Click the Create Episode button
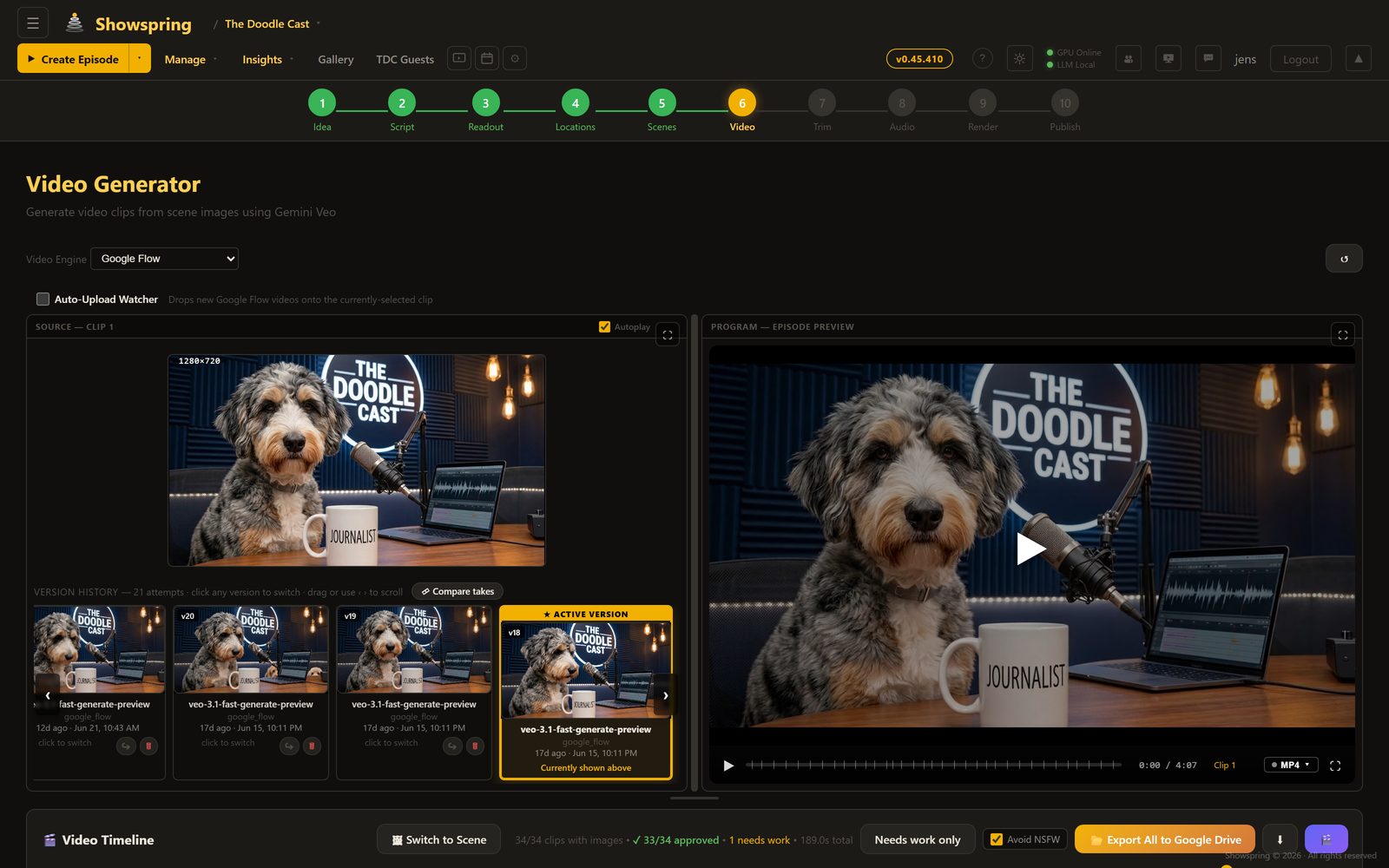The width and height of the screenshot is (1389, 868). (74, 58)
